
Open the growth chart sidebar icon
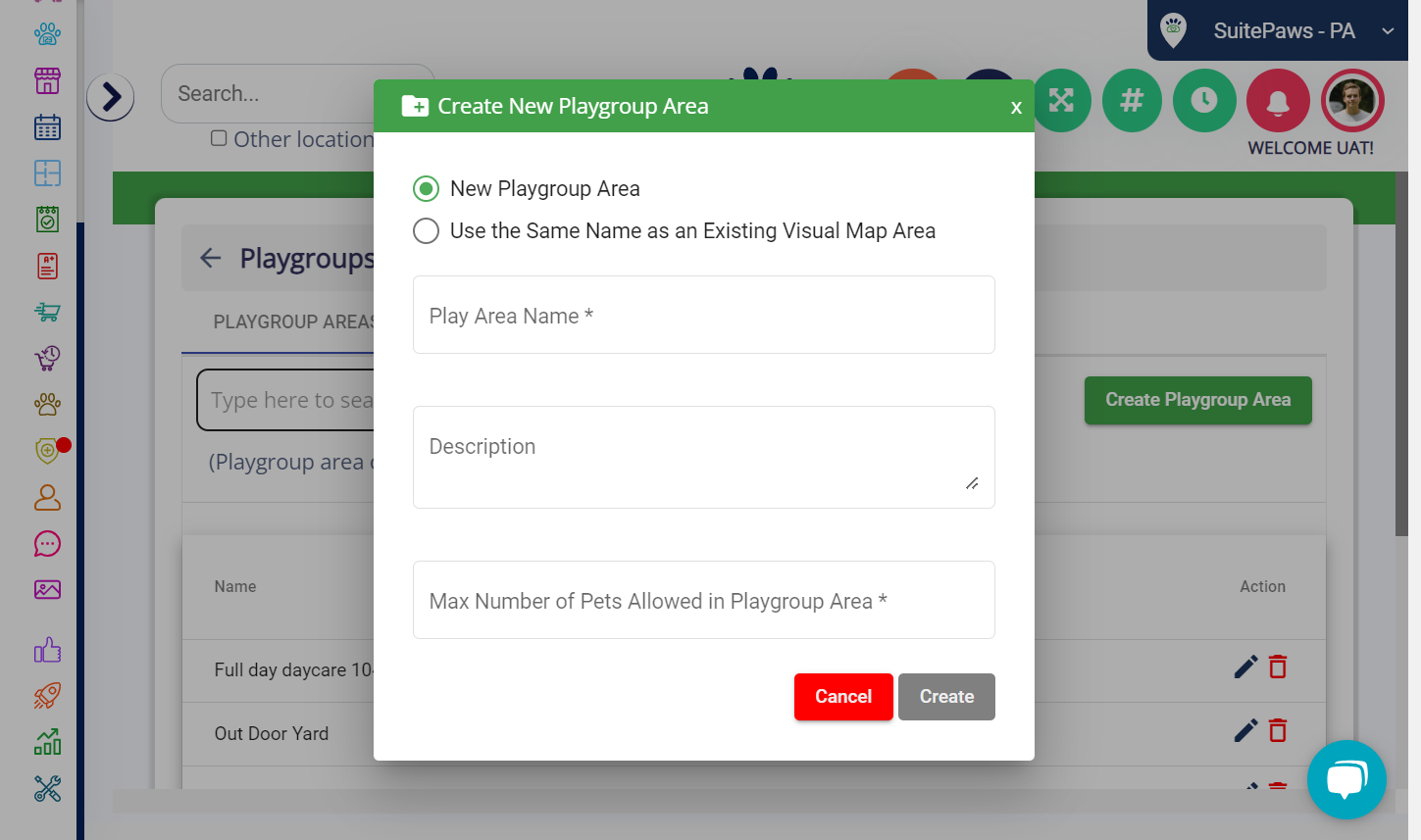pyautogui.click(x=47, y=742)
